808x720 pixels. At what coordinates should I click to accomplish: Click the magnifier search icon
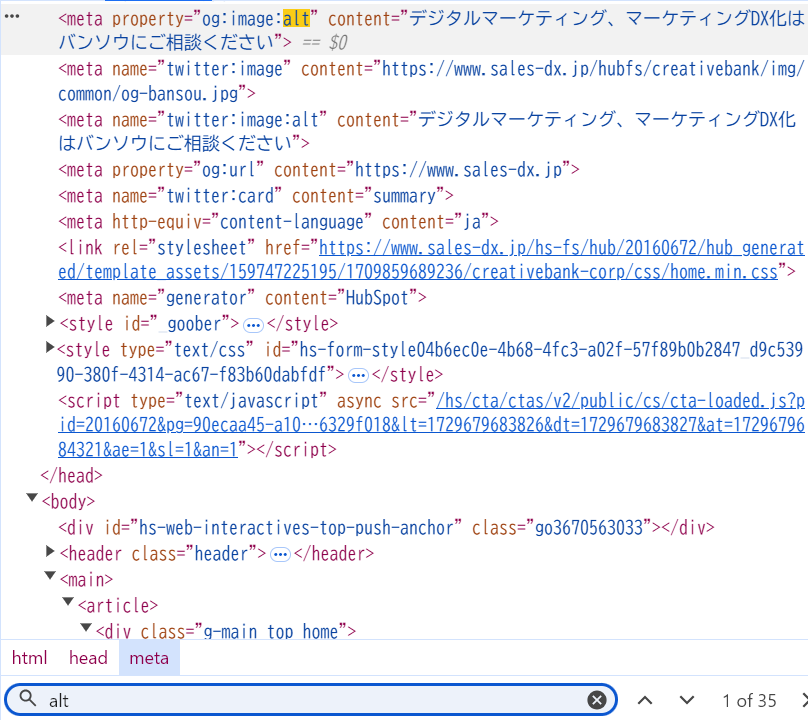pos(28,699)
